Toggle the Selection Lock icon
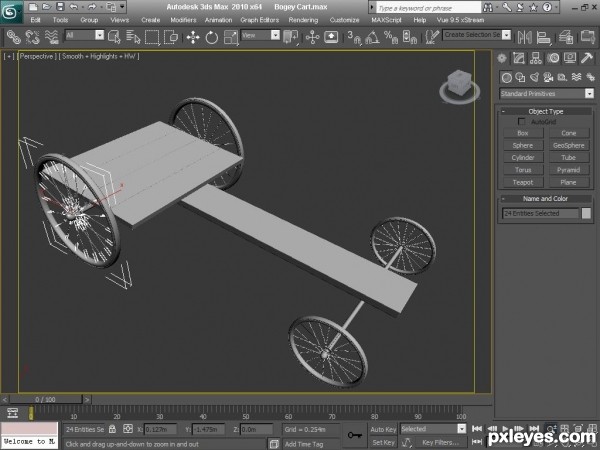Image resolution: width=600 pixels, height=450 pixels. point(112,429)
